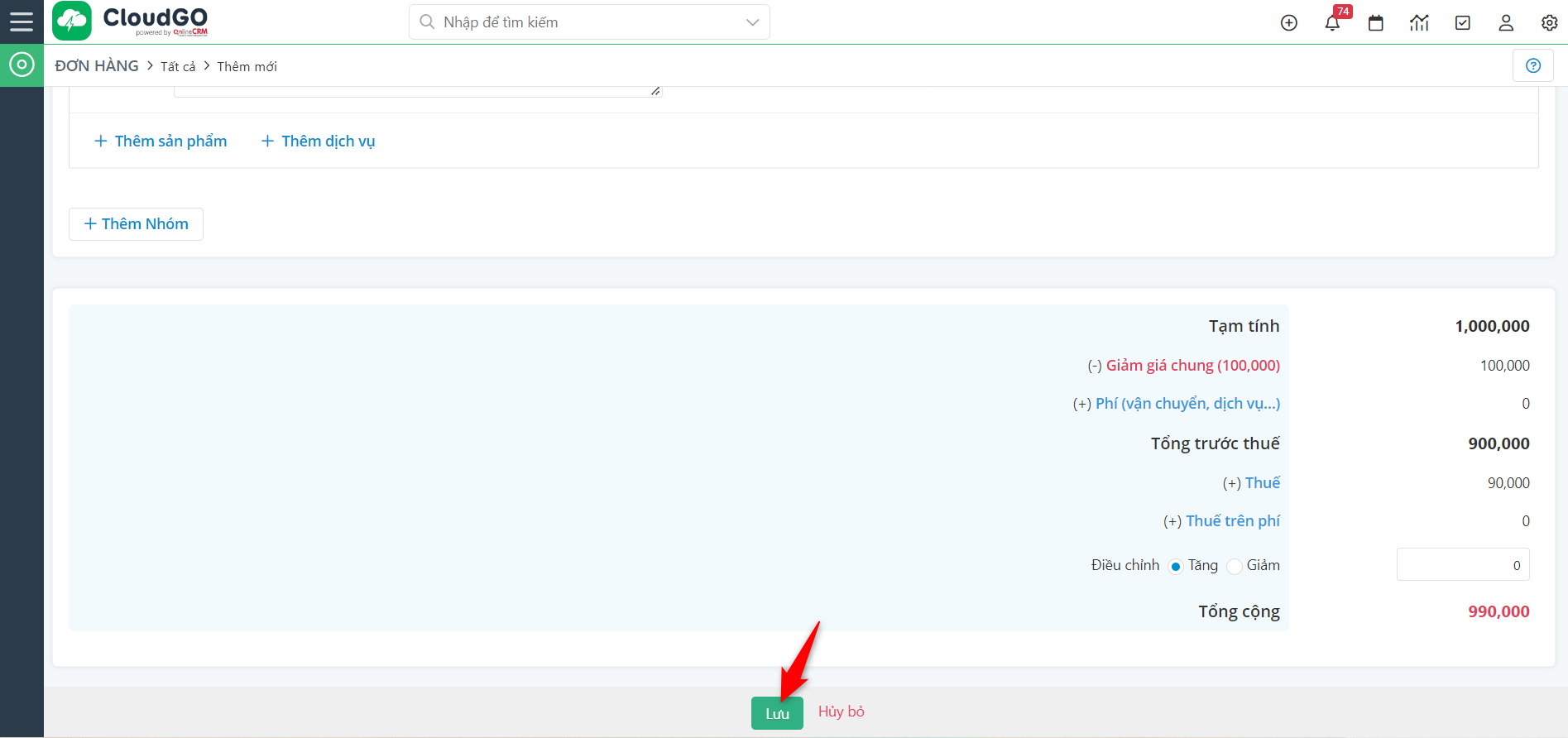
Task: Click the help question mark icon
Action: tap(1533, 65)
